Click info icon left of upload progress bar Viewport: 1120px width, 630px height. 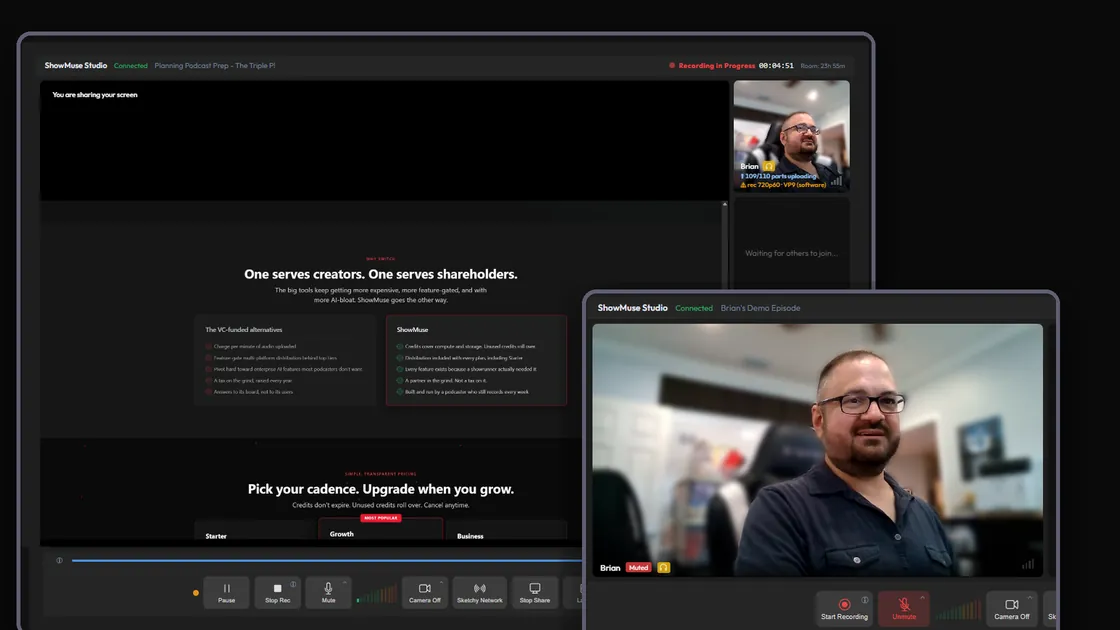[59, 561]
